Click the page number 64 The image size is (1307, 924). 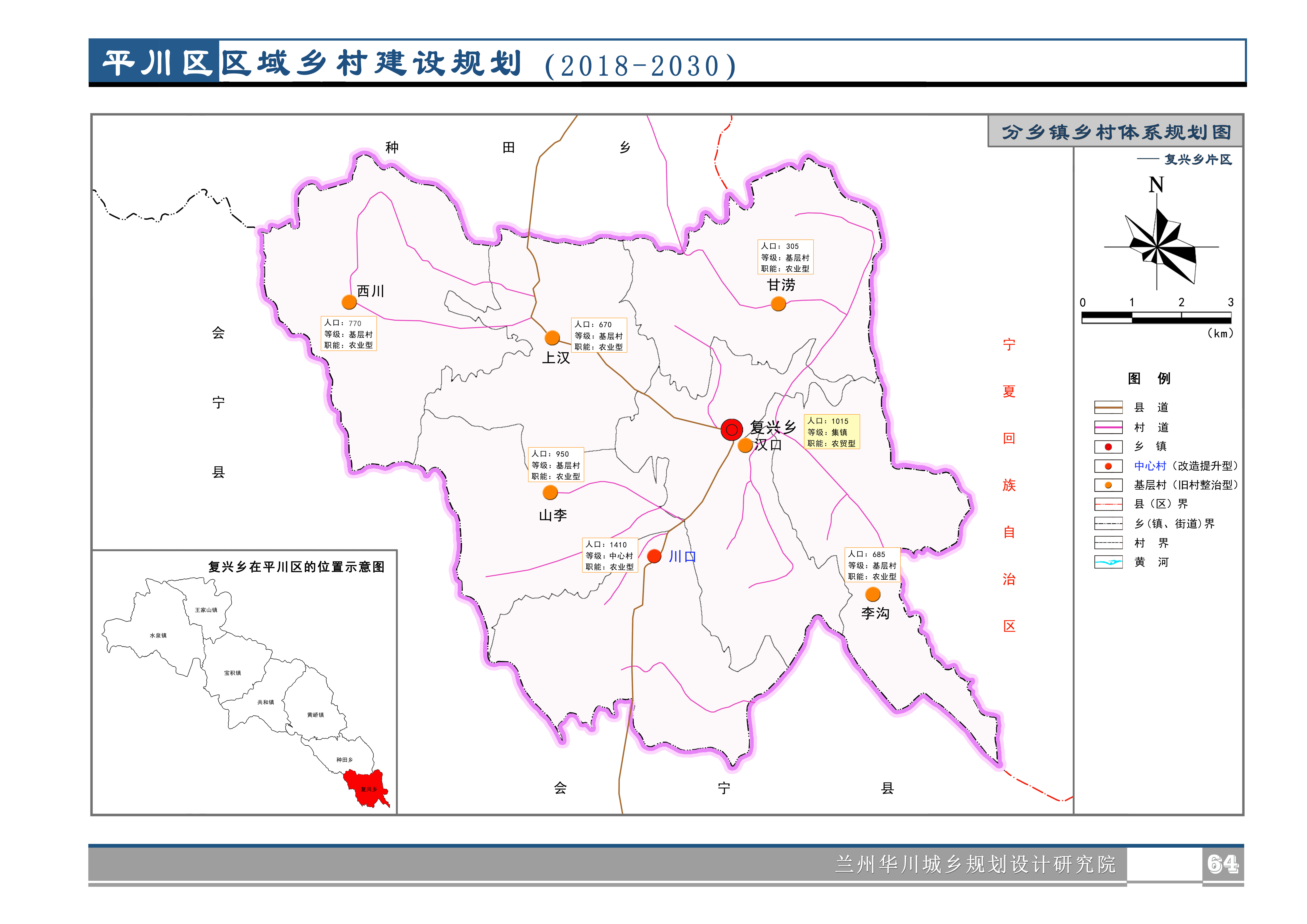point(1223,864)
